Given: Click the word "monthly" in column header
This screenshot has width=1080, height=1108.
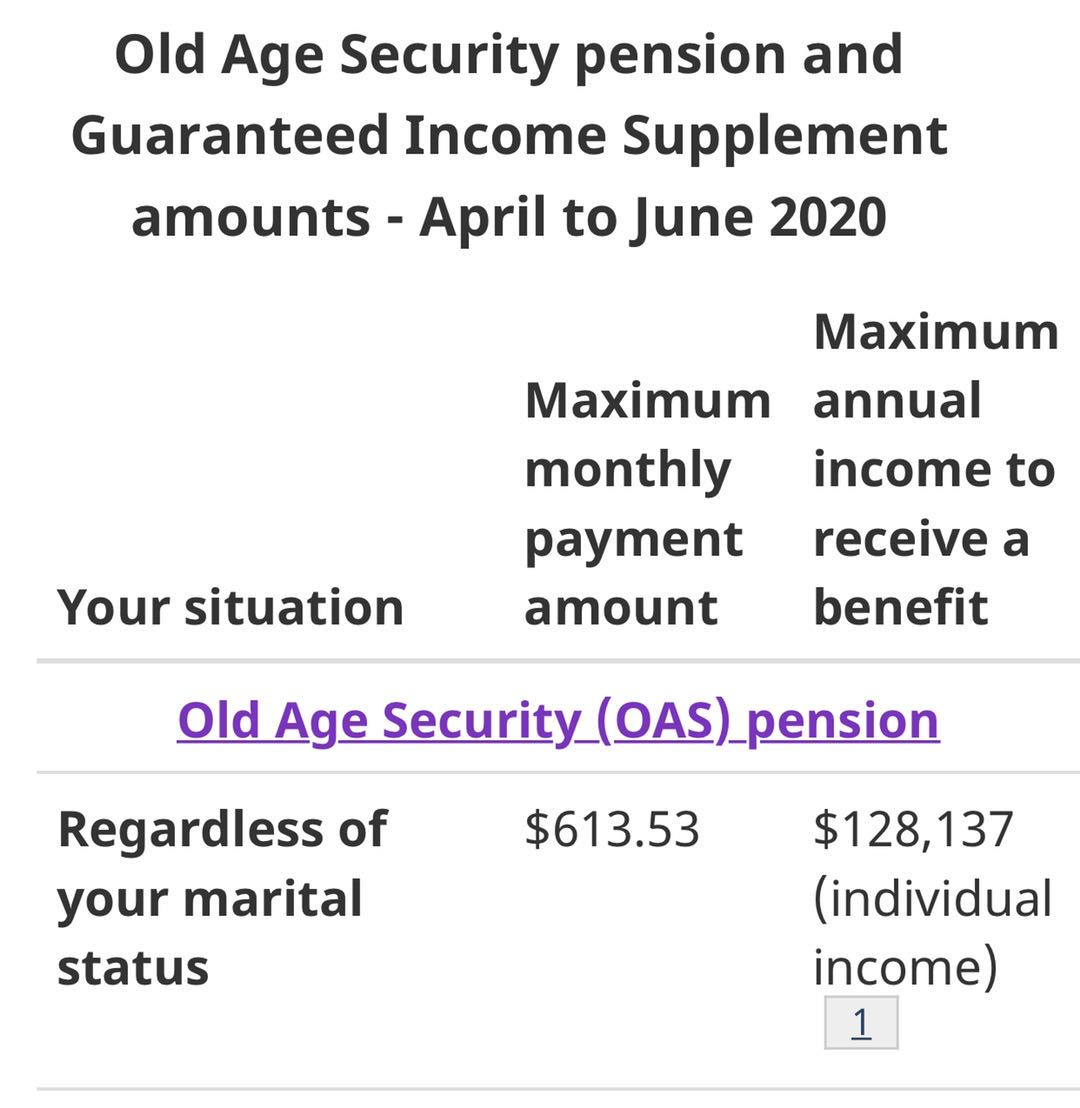Looking at the screenshot, I should pos(627,469).
